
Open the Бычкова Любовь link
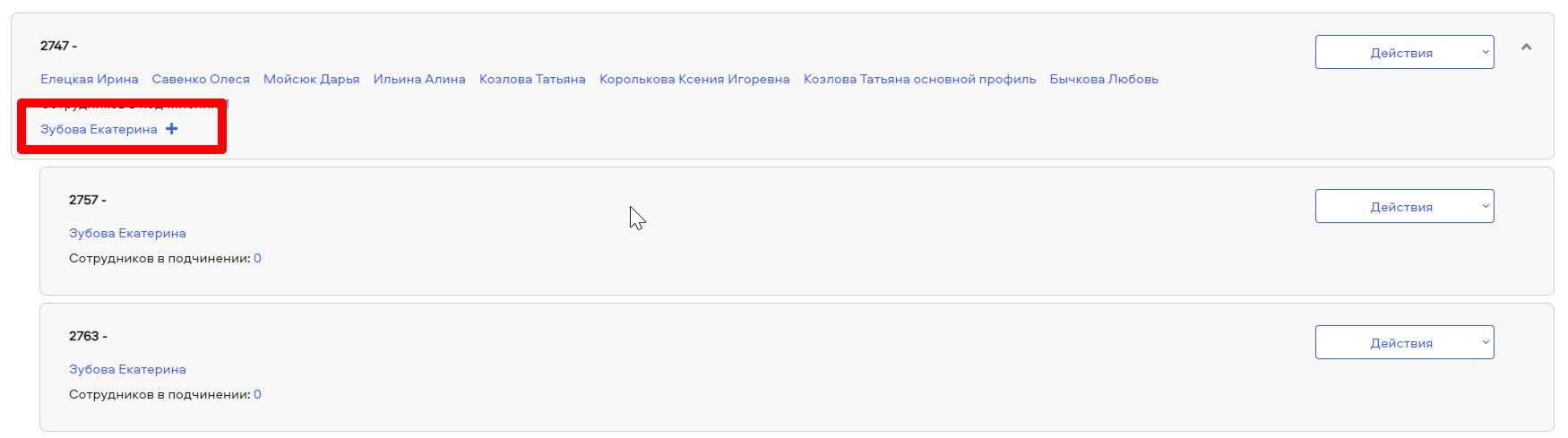[1104, 79]
